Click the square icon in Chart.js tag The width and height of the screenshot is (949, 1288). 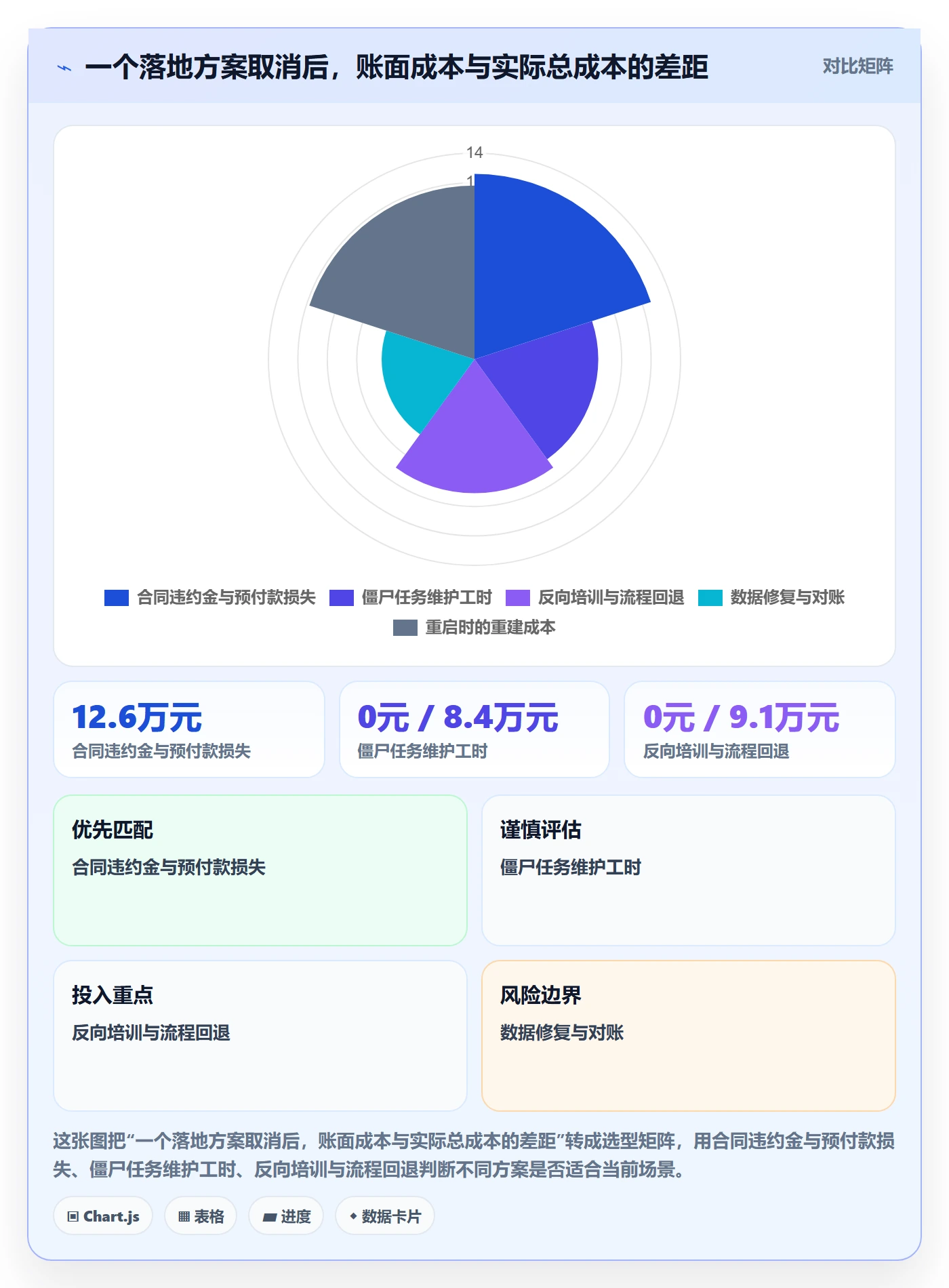point(73,1217)
